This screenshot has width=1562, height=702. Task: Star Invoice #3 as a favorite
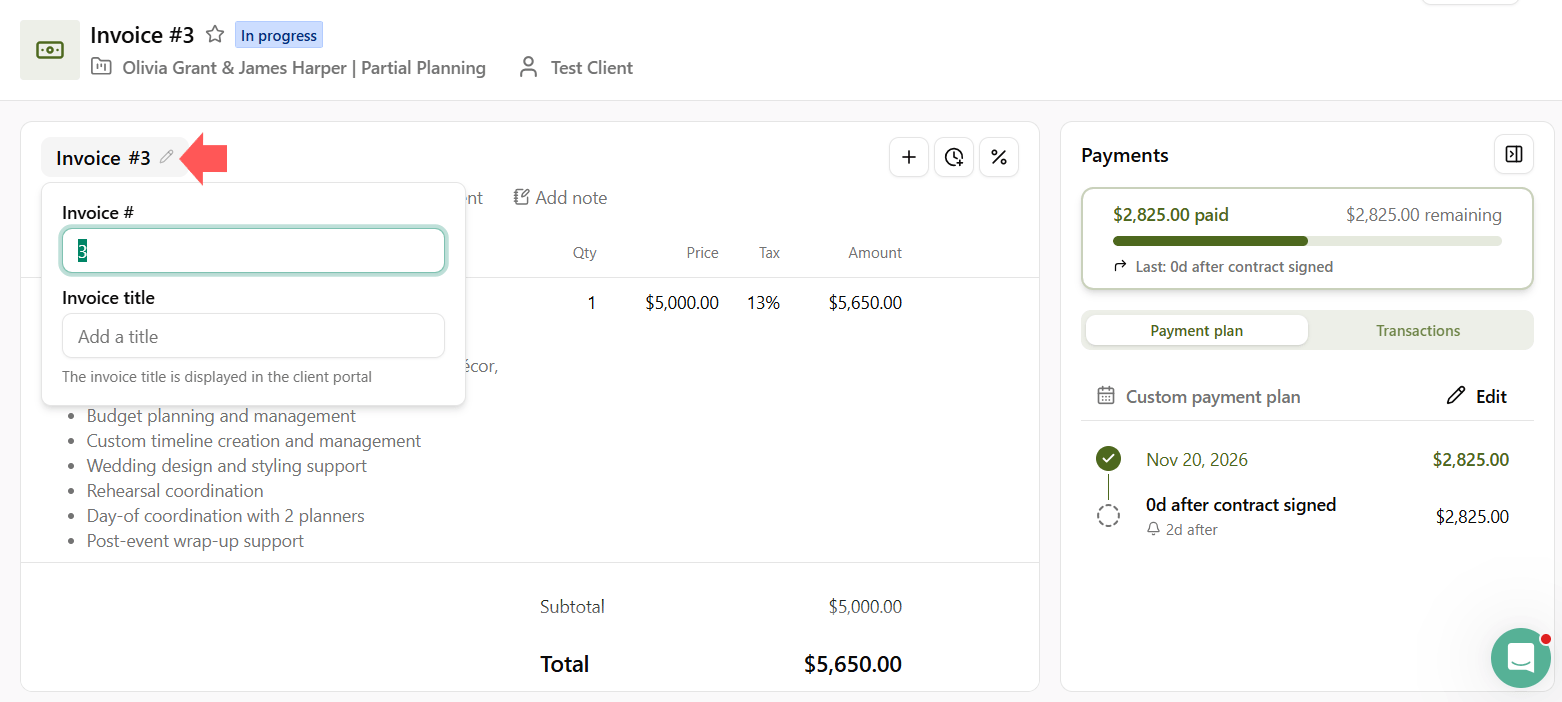(215, 35)
